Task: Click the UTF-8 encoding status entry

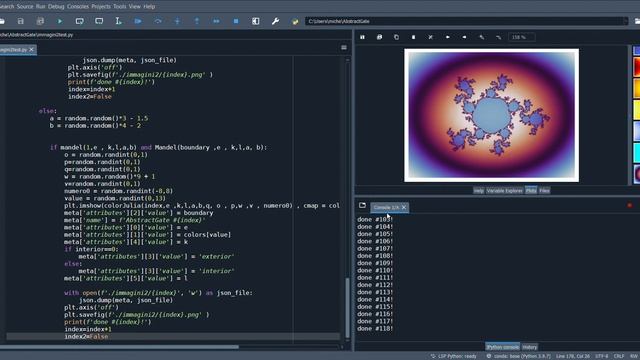Action: pyautogui.click(x=602, y=356)
